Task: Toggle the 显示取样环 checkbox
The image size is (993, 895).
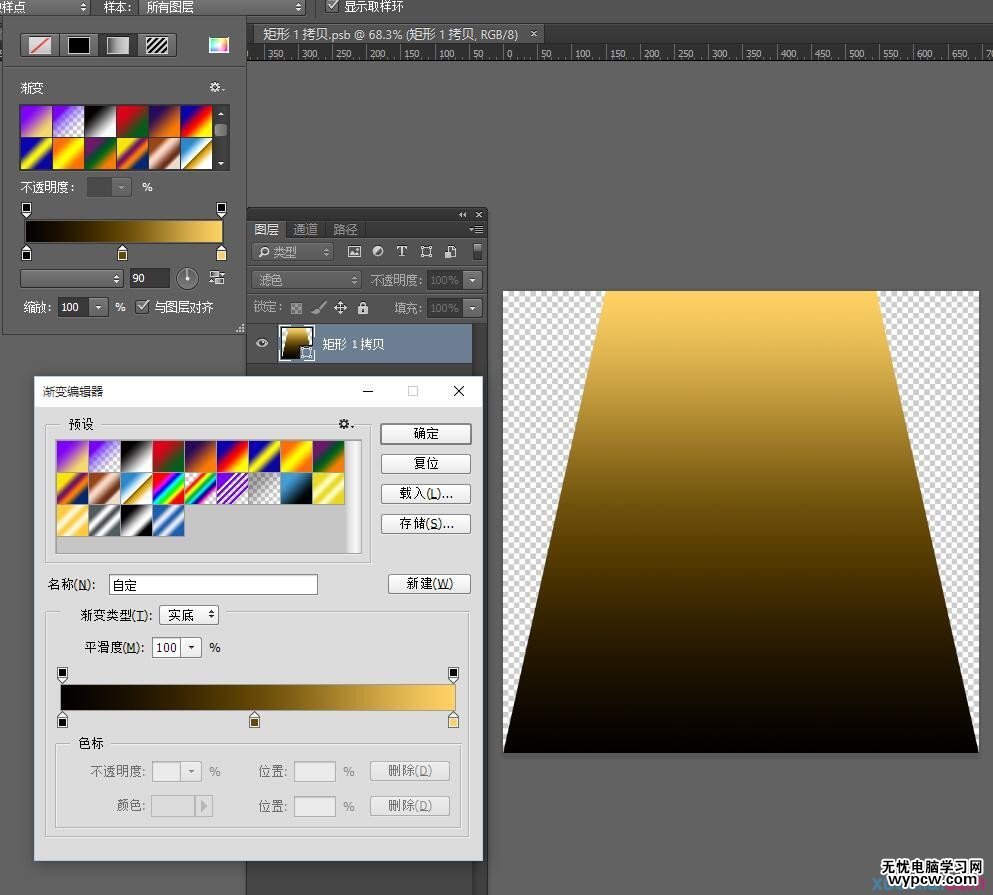Action: click(332, 6)
